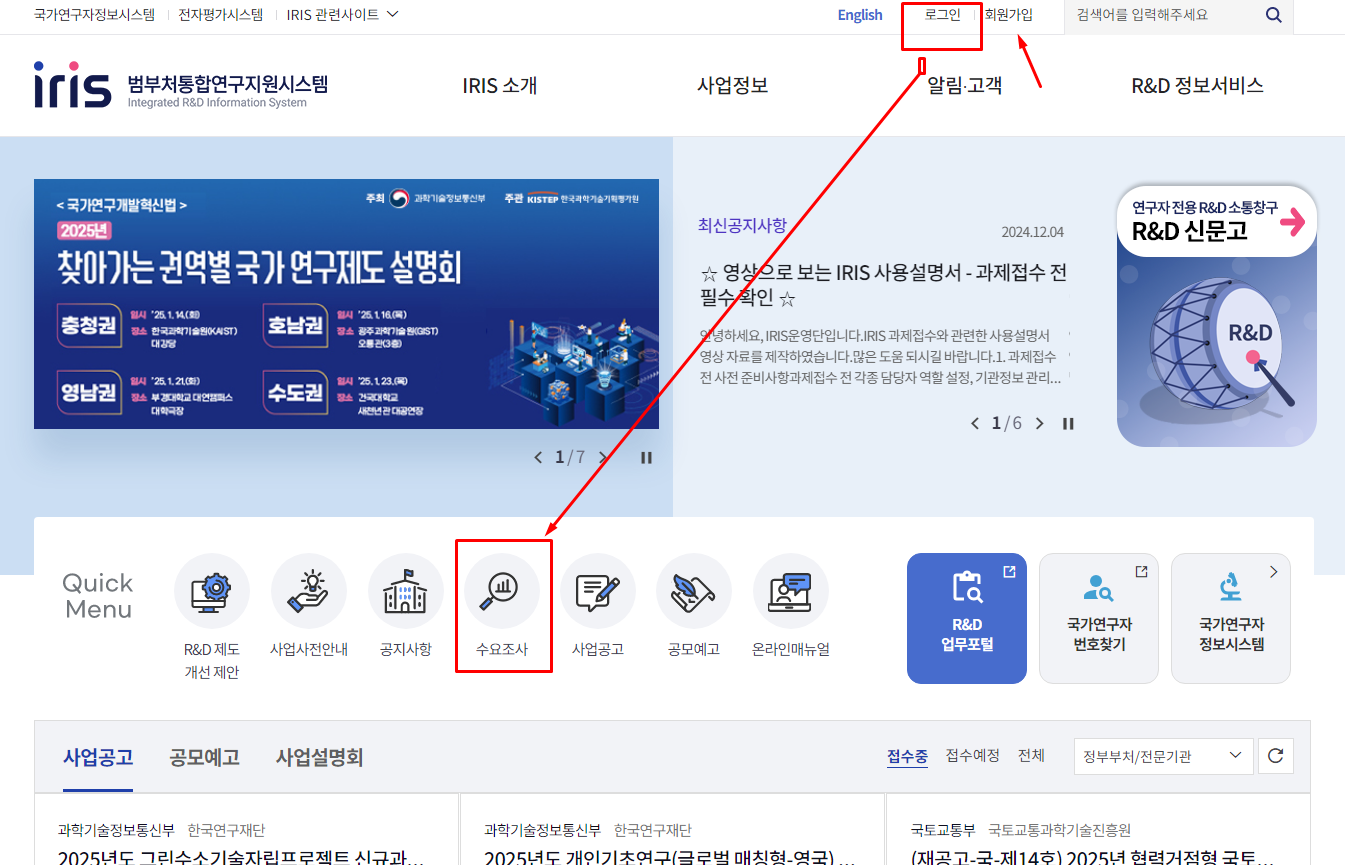Filter list by 접수중

coord(907,756)
